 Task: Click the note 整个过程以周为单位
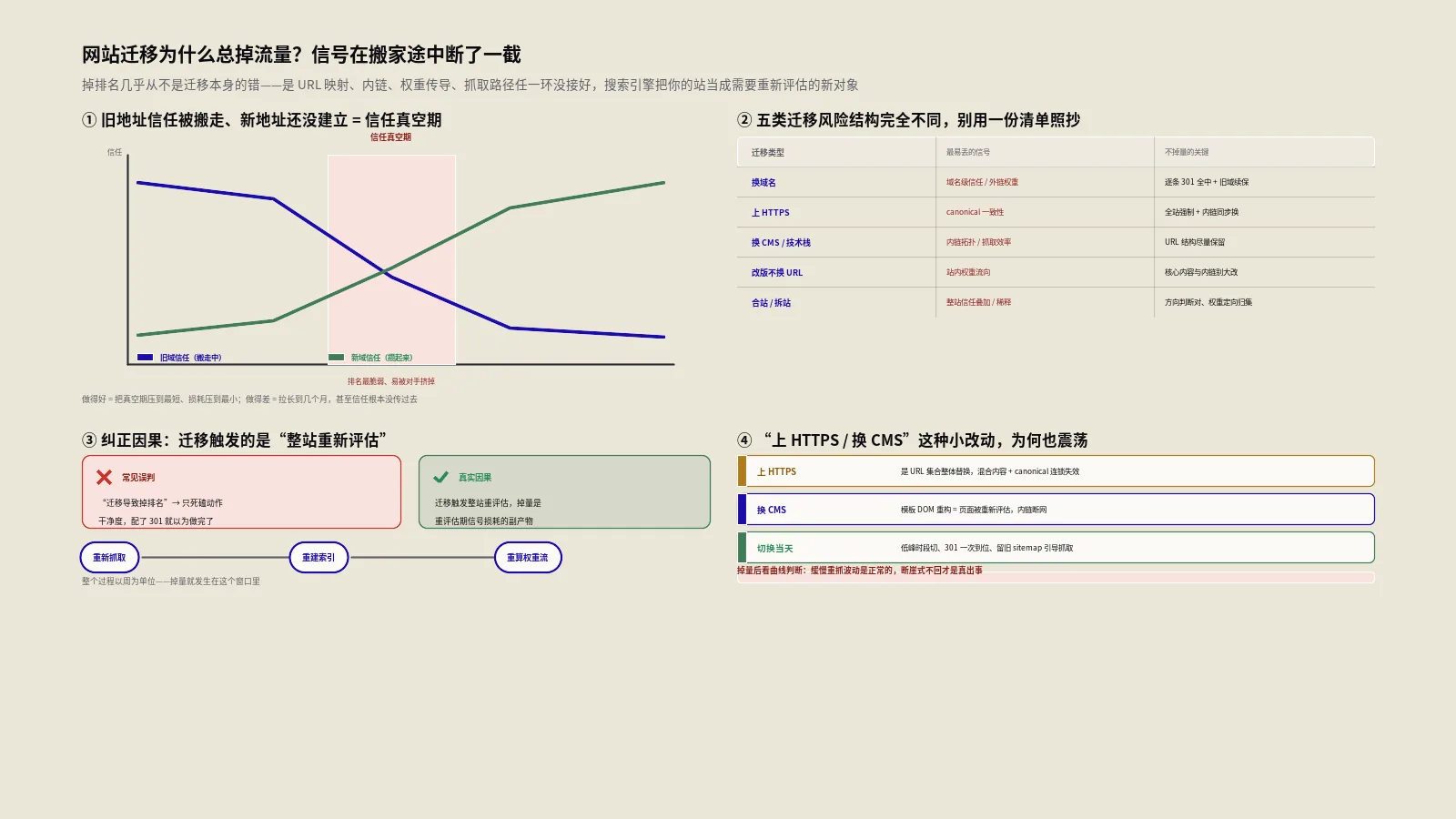tap(171, 581)
